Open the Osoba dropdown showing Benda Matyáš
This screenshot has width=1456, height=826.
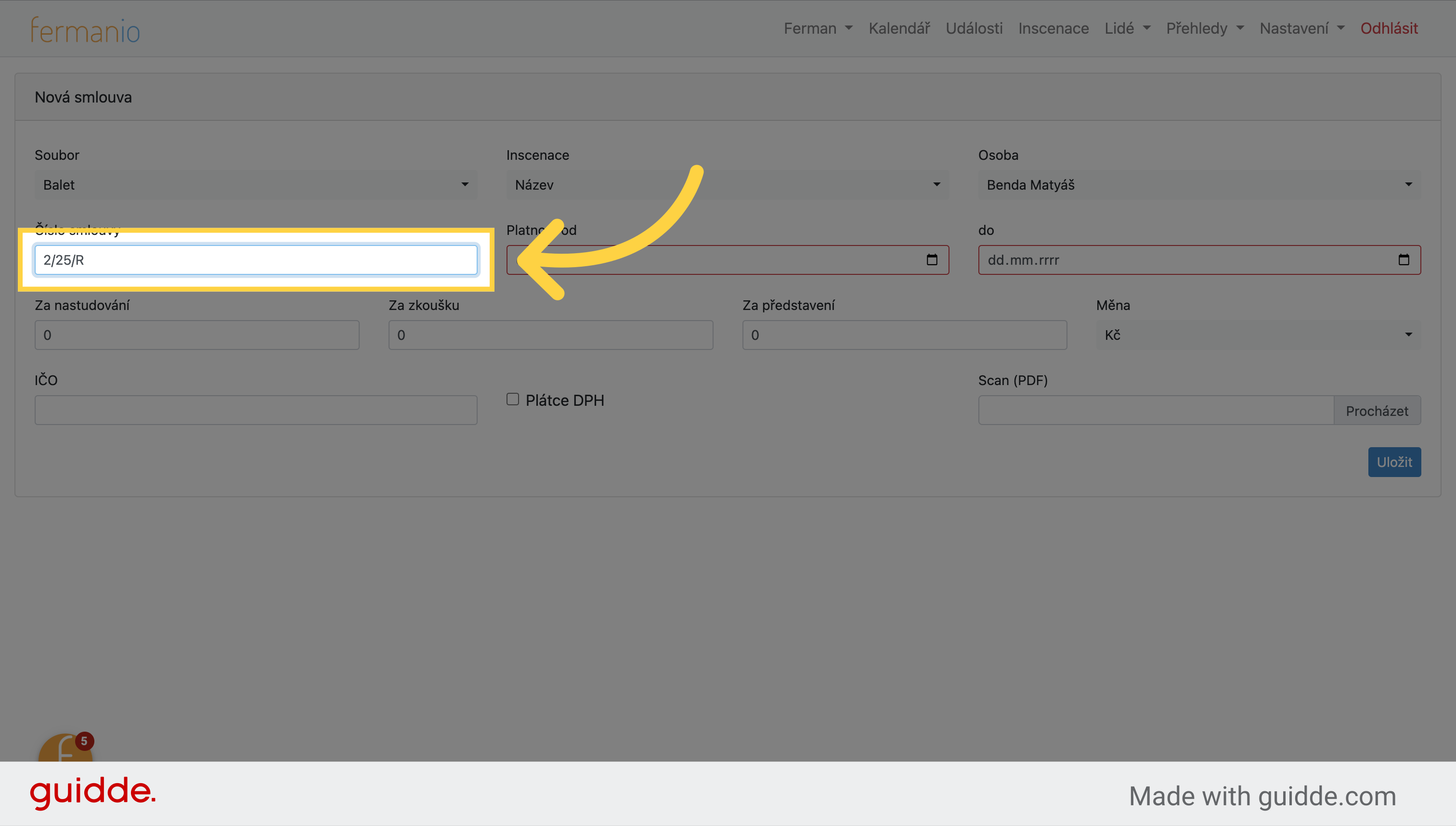click(1199, 185)
